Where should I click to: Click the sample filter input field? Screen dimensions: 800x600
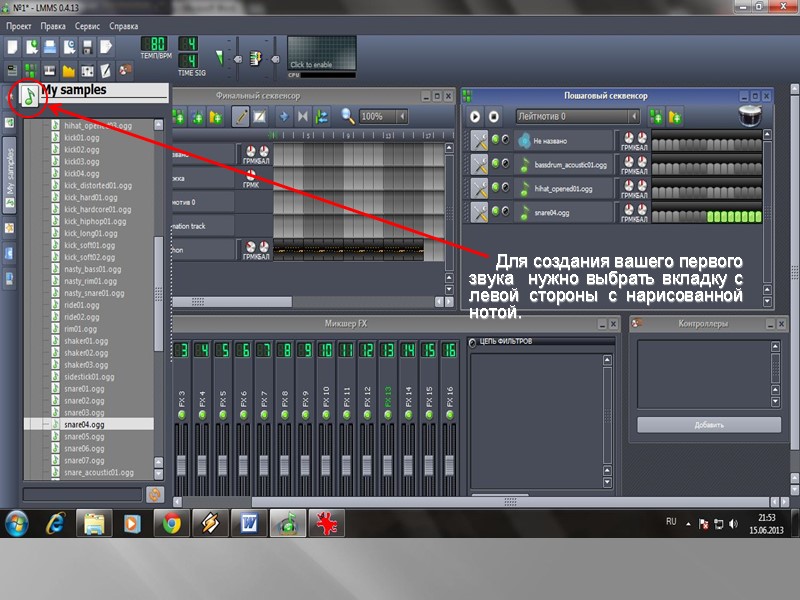(83, 494)
